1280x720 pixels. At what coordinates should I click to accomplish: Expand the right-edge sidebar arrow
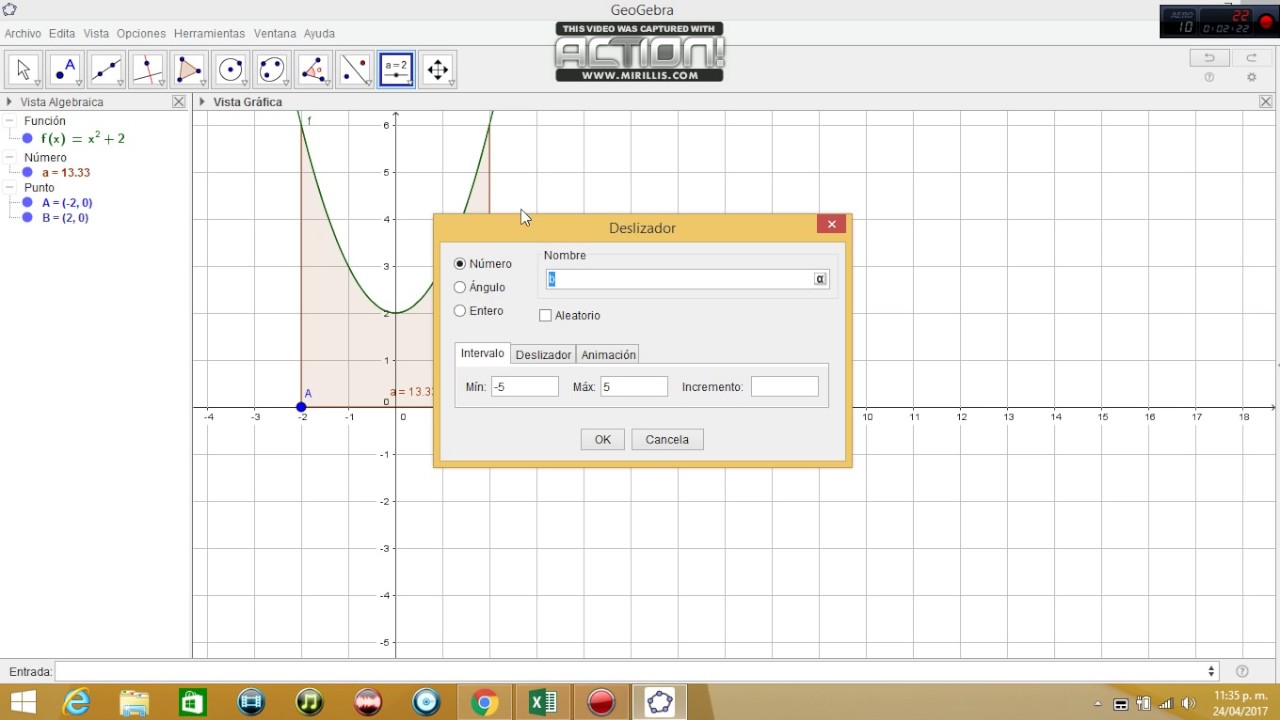1277,364
